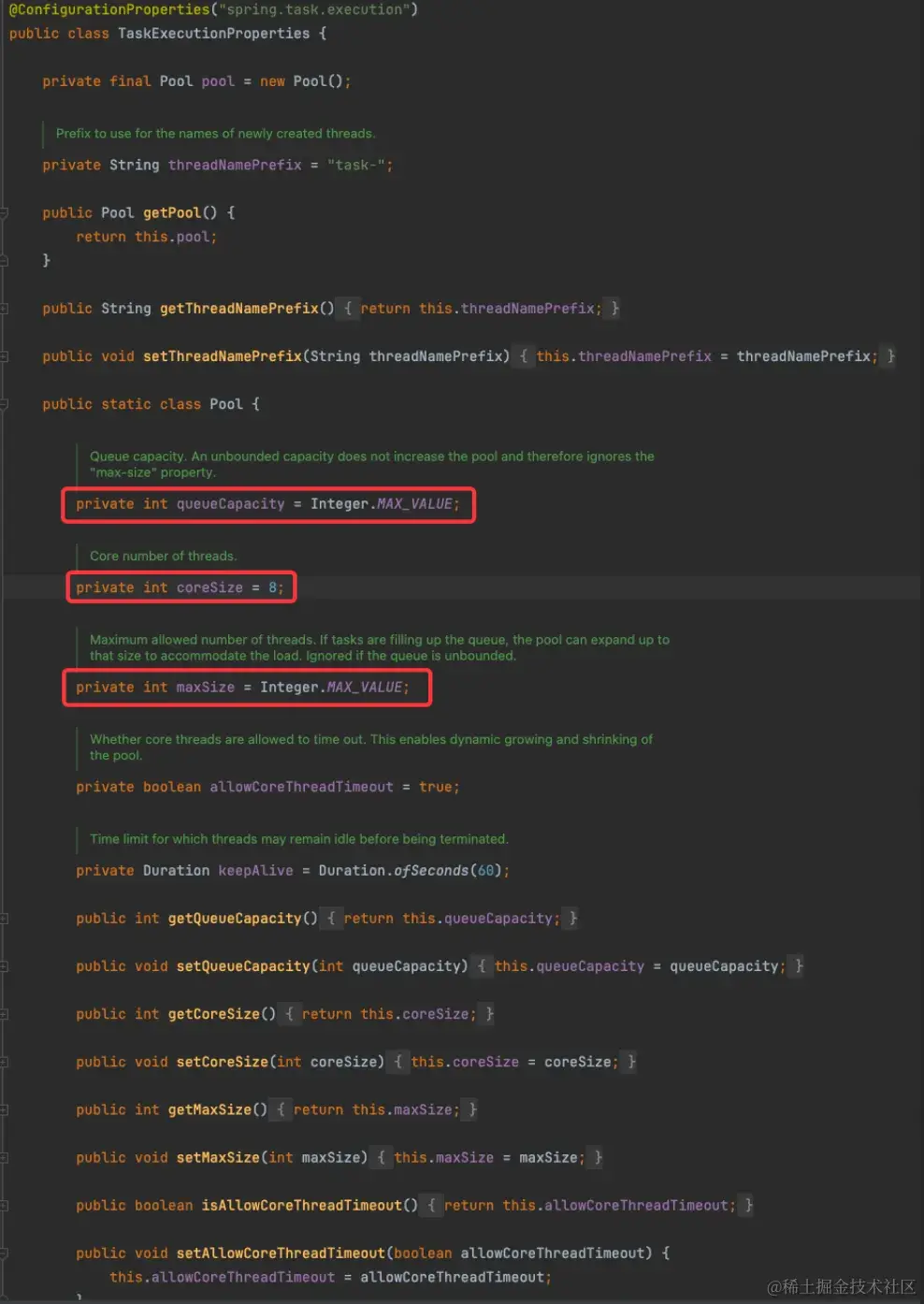
Task: Click the 'Queue capacity. An unbounded capacity' doc comment
Action: pyautogui.click(x=371, y=464)
